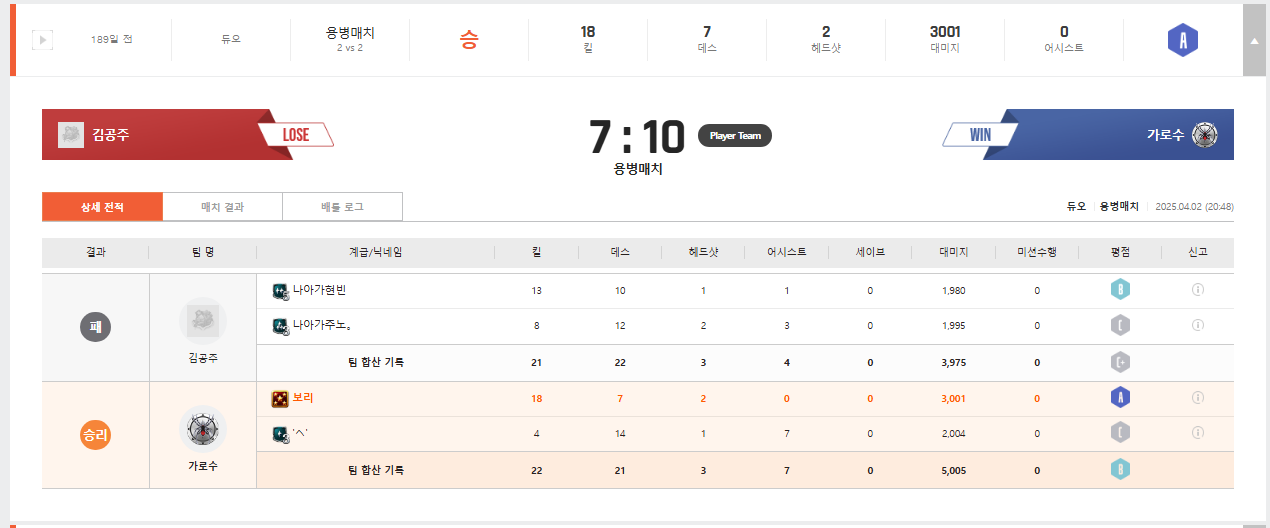Click the B grade badge for 나아가현빈
Viewport: 1270px width, 528px height.
pos(1120,290)
